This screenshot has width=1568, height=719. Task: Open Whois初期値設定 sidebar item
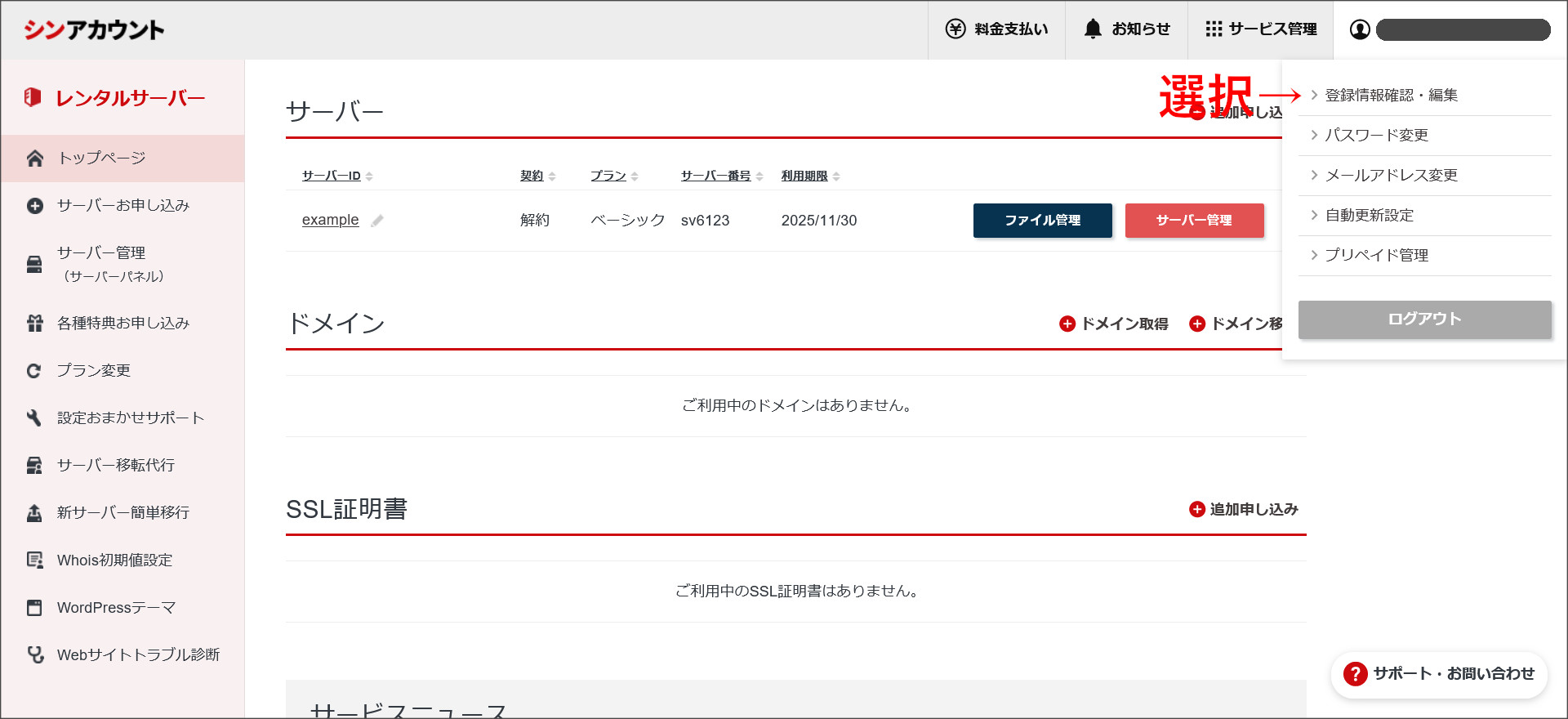(122, 560)
